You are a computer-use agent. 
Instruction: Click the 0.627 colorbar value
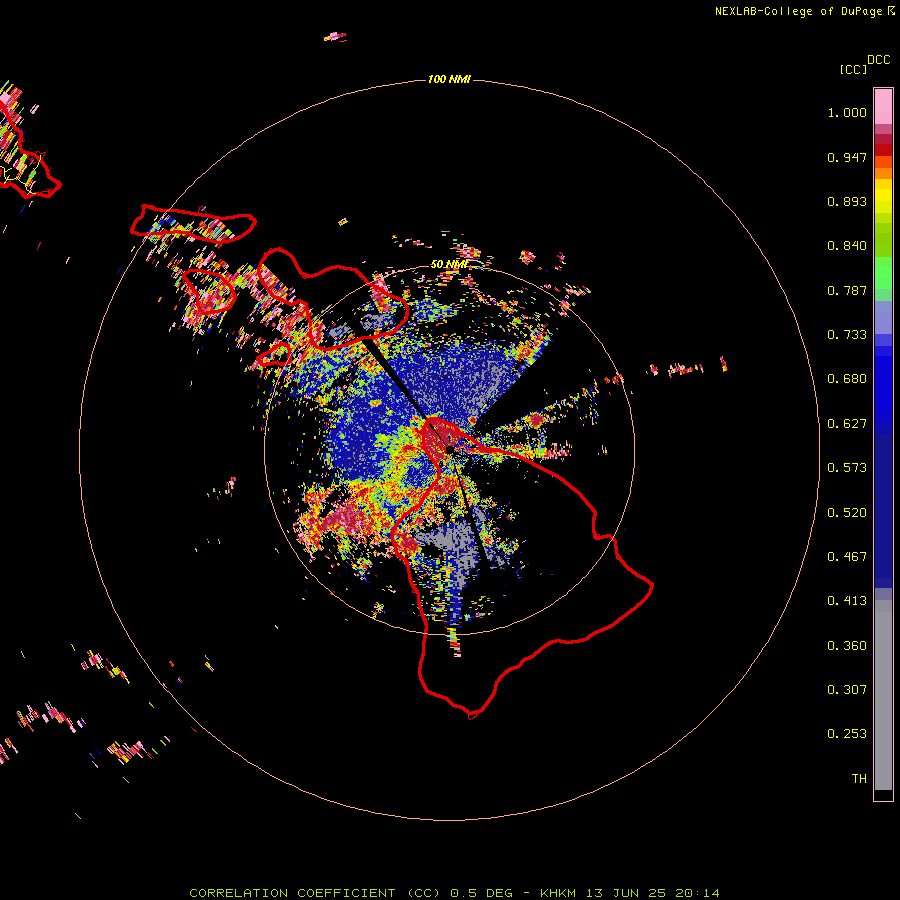[847, 424]
